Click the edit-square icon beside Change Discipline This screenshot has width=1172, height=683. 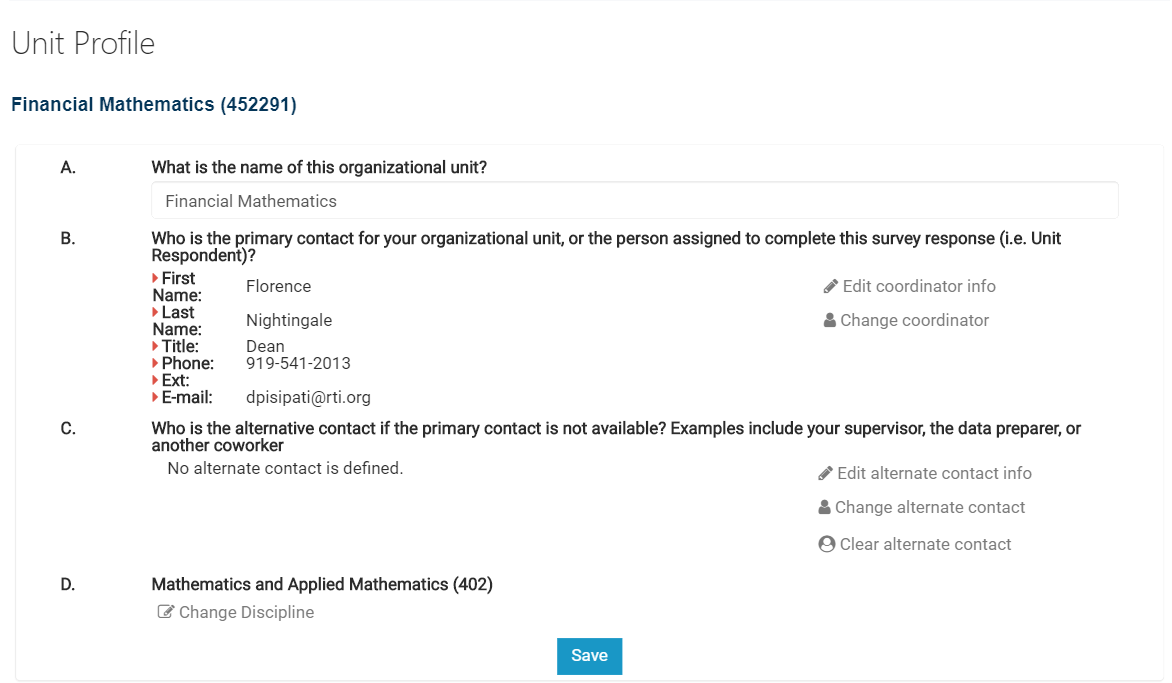166,612
